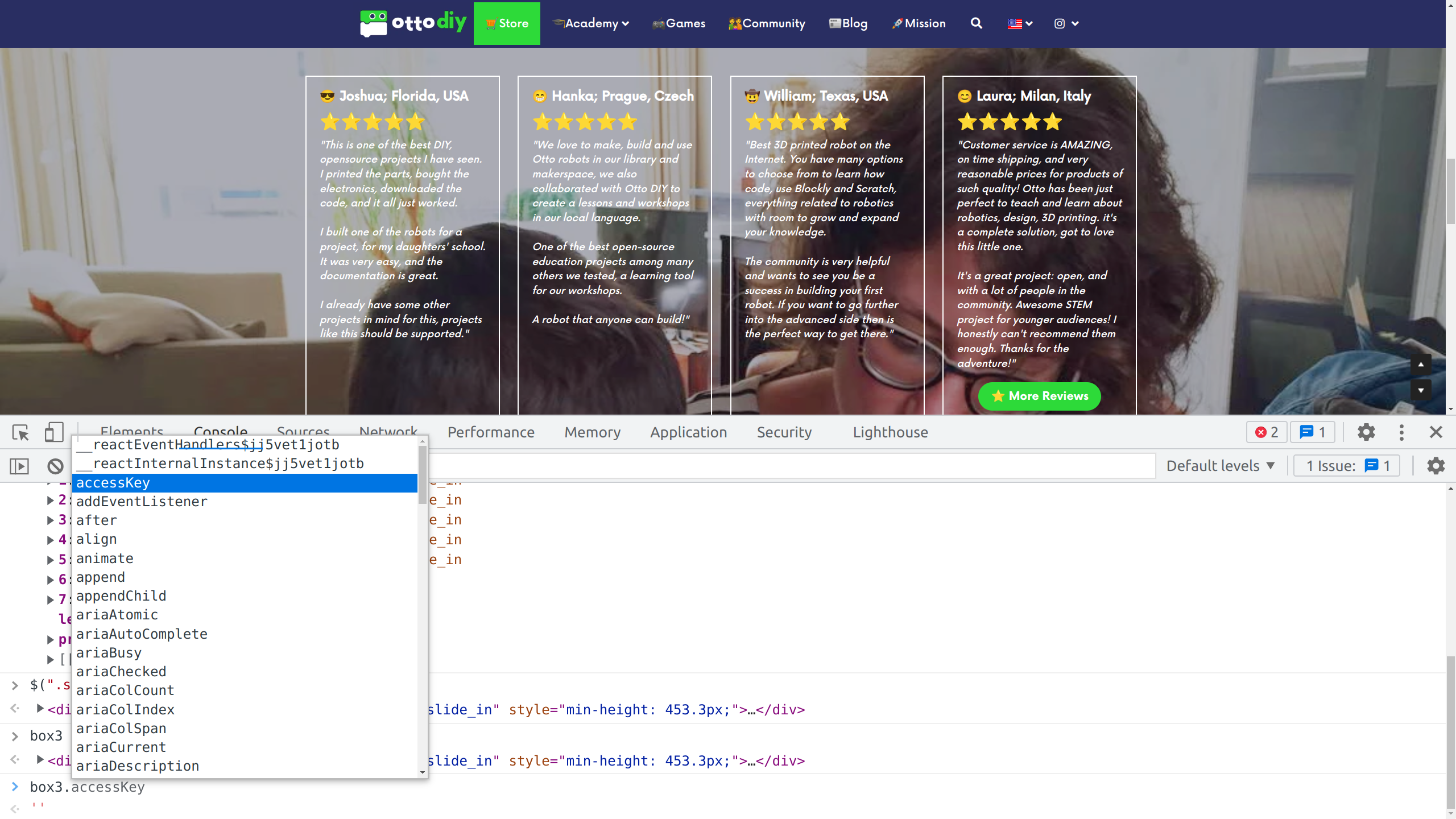Open console settings gear icon

[1436, 466]
